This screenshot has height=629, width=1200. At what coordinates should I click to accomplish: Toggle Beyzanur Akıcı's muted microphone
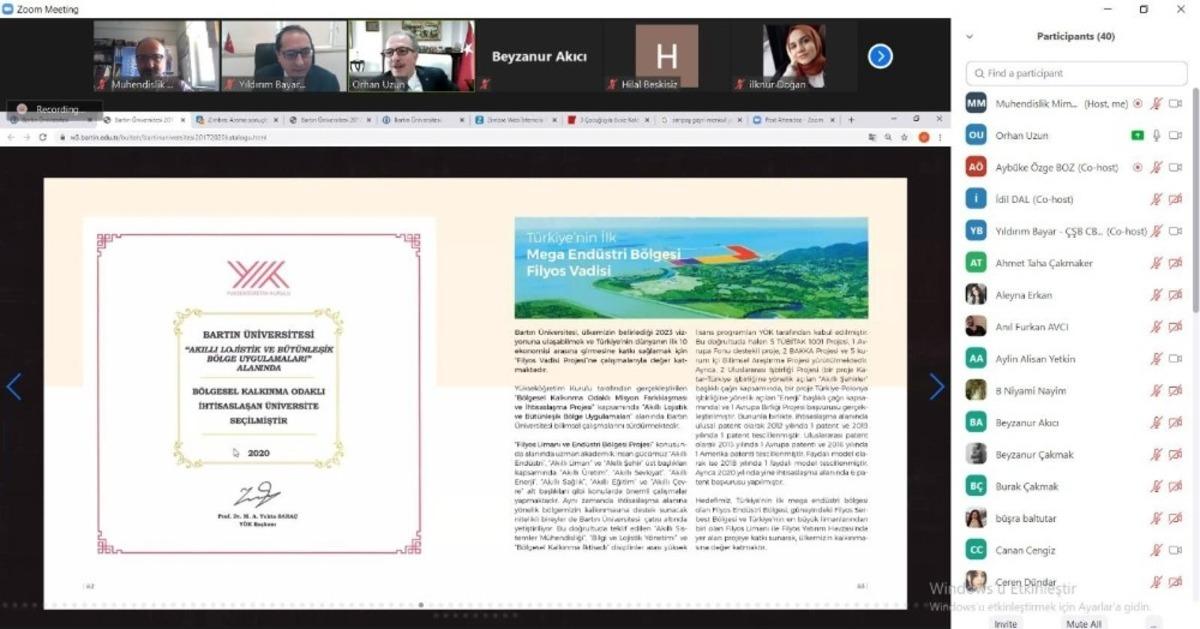[1157, 423]
